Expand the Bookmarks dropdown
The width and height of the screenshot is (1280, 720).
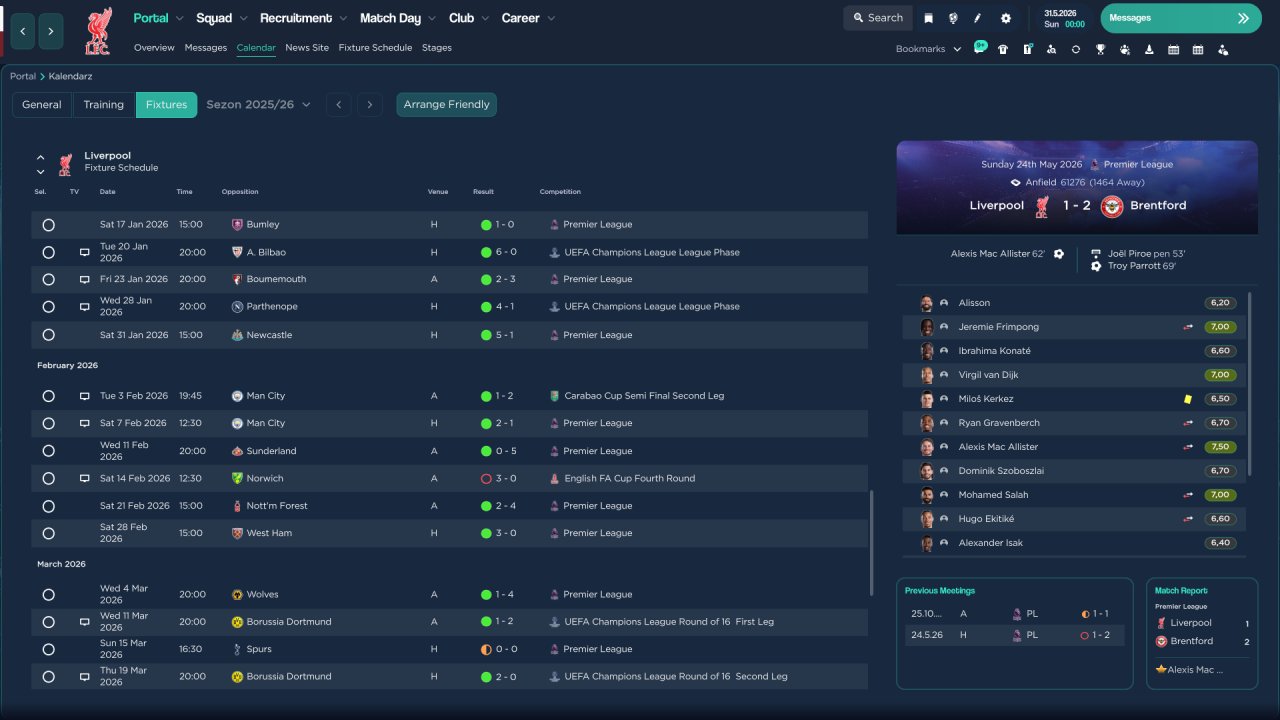pos(928,49)
